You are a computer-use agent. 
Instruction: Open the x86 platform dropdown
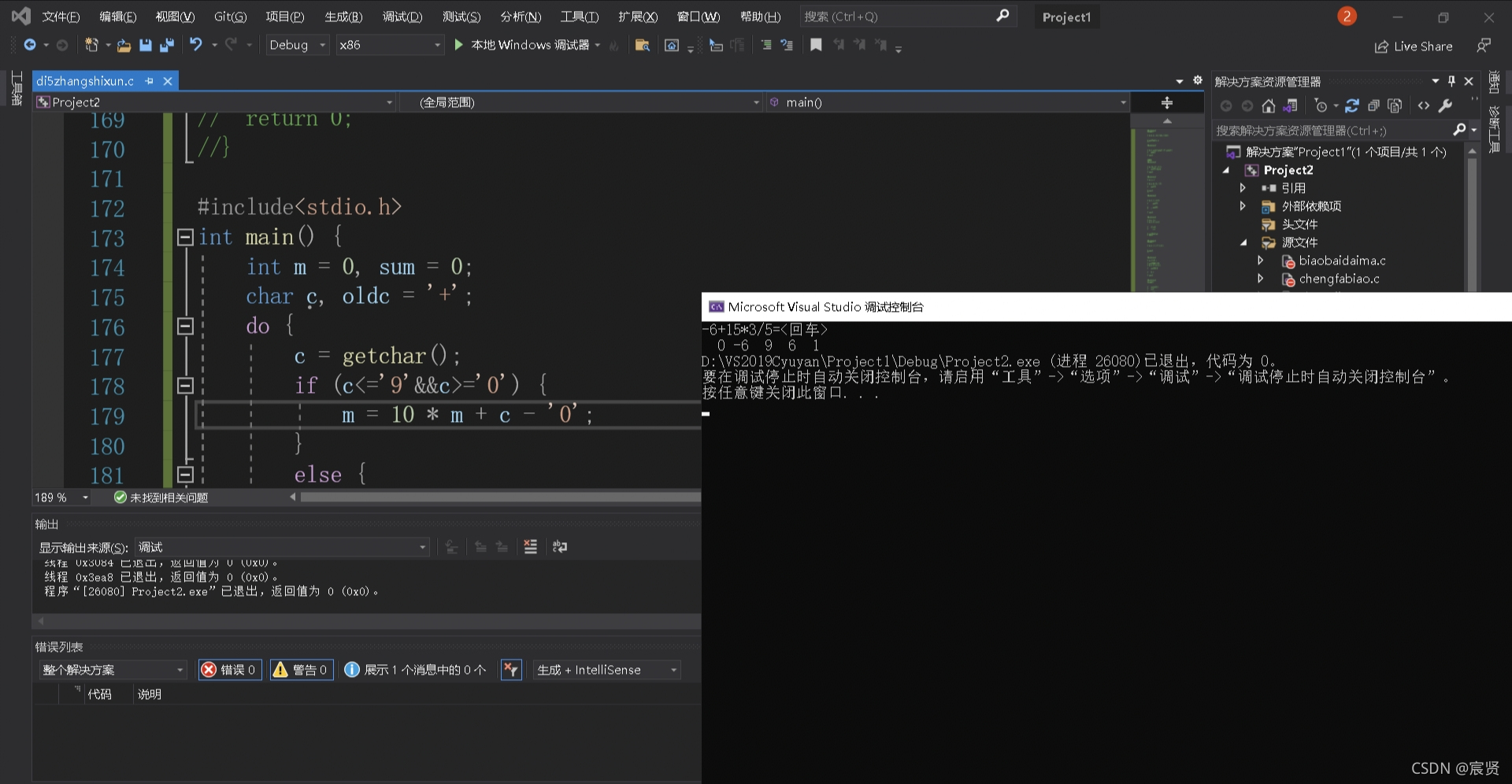point(390,46)
